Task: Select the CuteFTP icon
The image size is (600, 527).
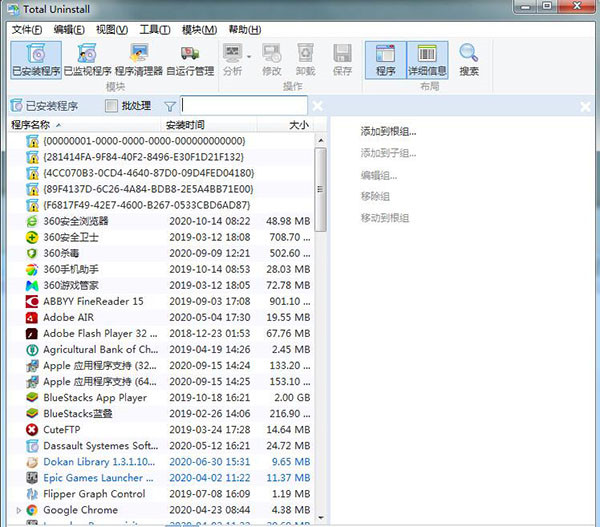Action: [32, 430]
